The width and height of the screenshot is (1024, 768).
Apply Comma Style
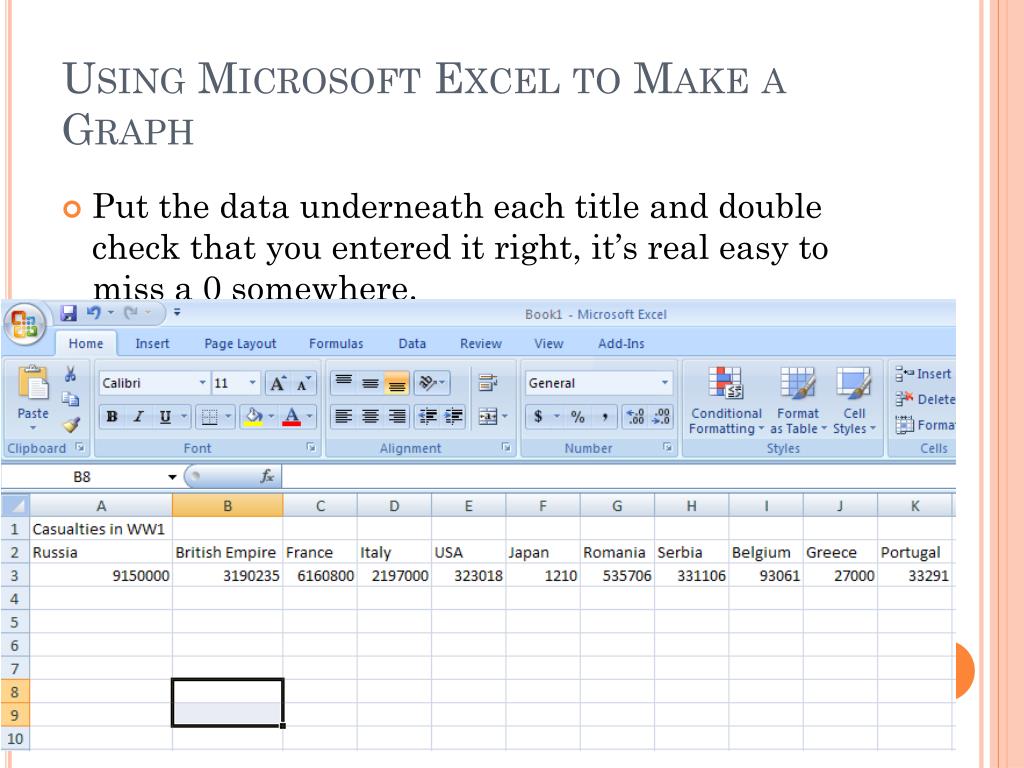[605, 416]
